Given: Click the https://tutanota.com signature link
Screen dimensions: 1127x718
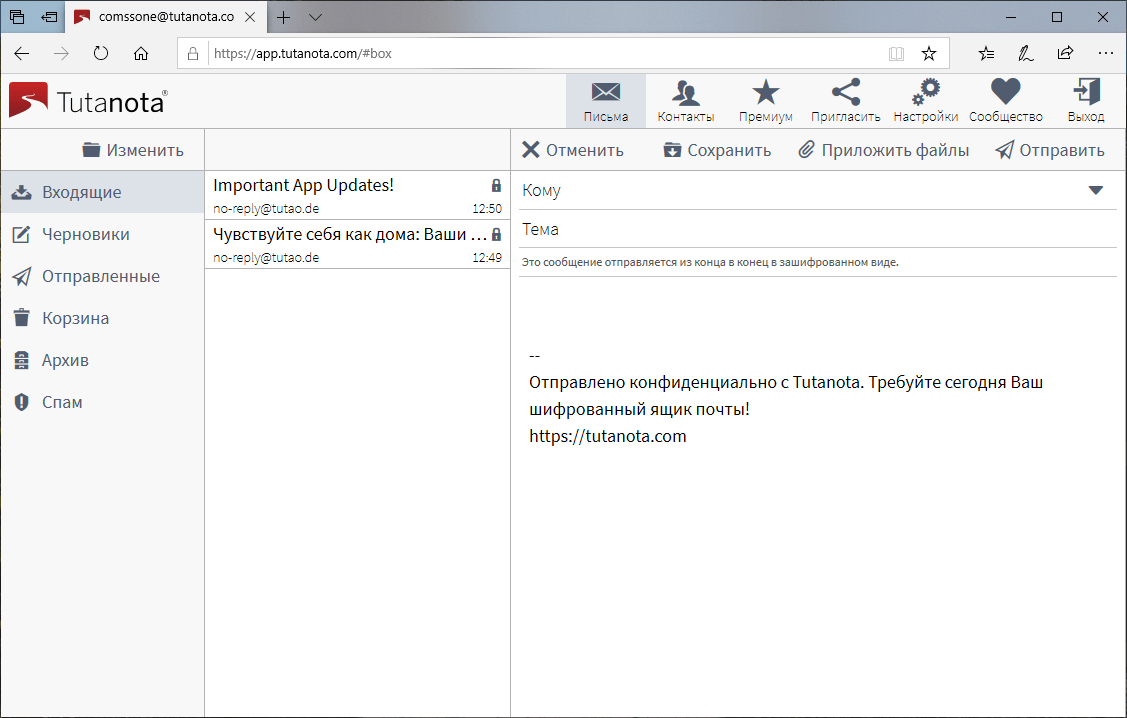Looking at the screenshot, I should point(607,436).
